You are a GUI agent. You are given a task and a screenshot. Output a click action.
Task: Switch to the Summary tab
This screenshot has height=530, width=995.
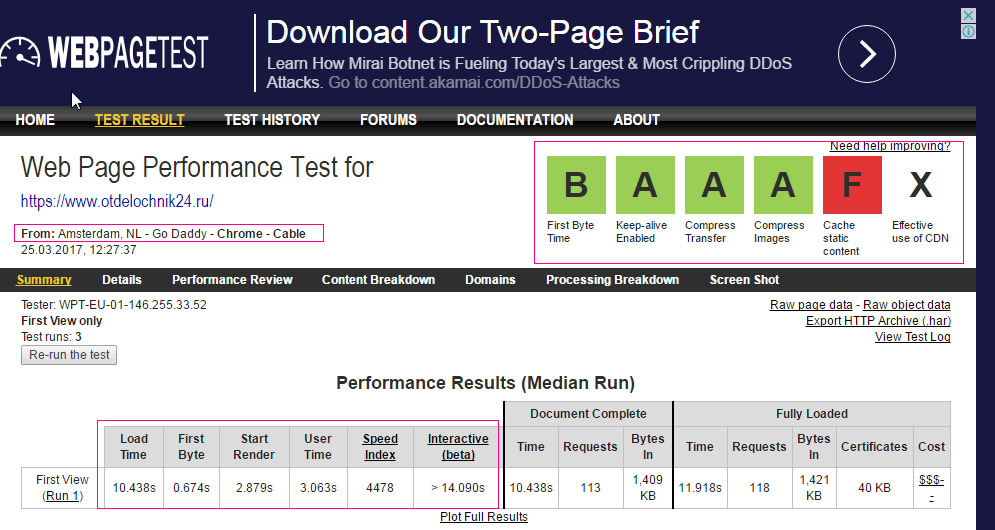(44, 280)
